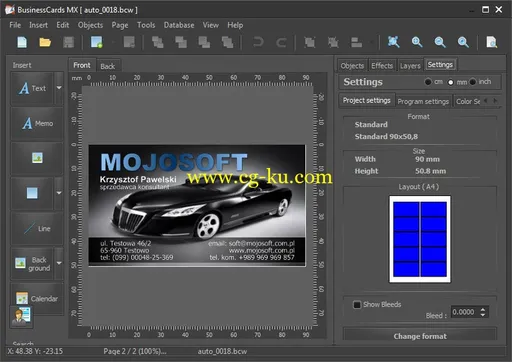Viewport: 512px width, 362px height.
Task: Click the New document toolbar icon
Action: (22, 42)
